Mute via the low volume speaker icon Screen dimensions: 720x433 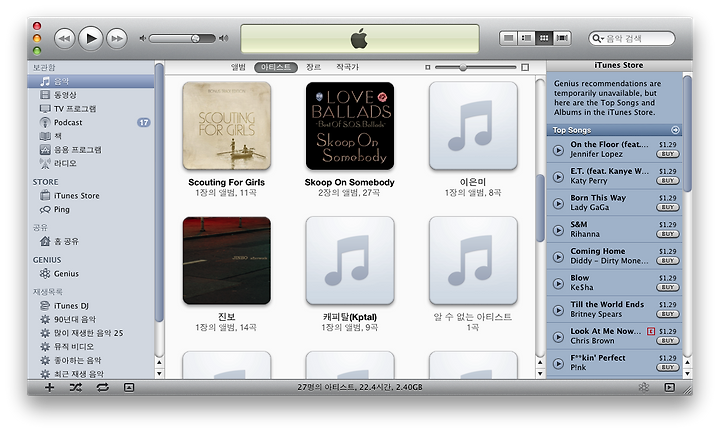pyautogui.click(x=142, y=39)
